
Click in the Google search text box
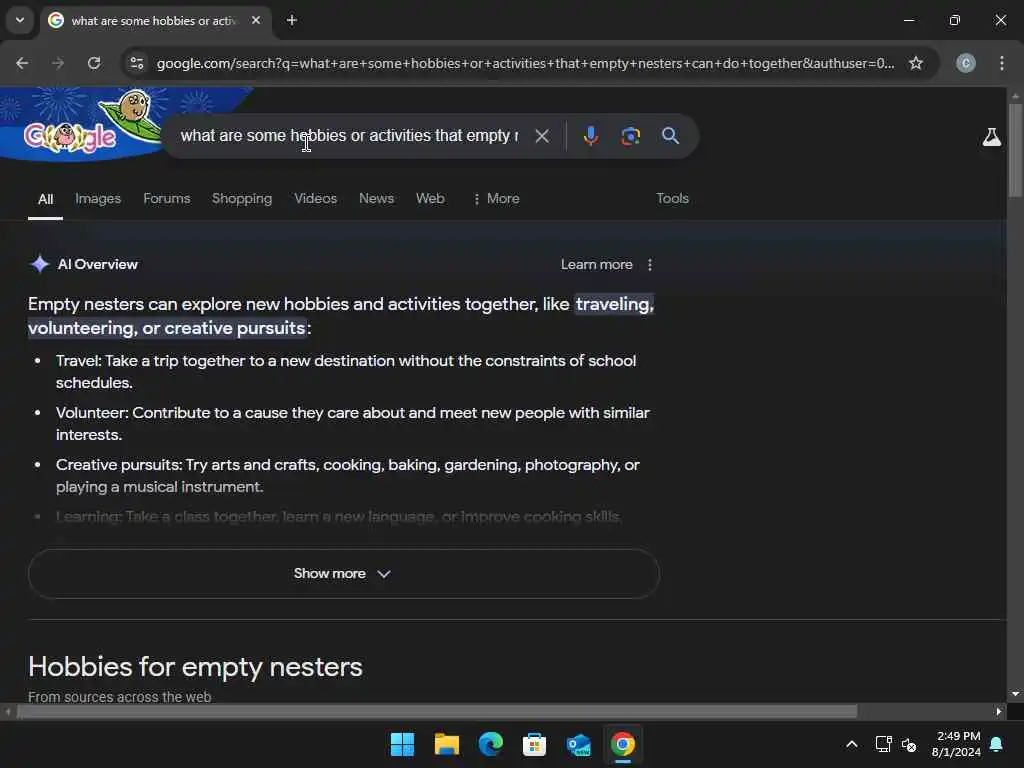click(349, 136)
